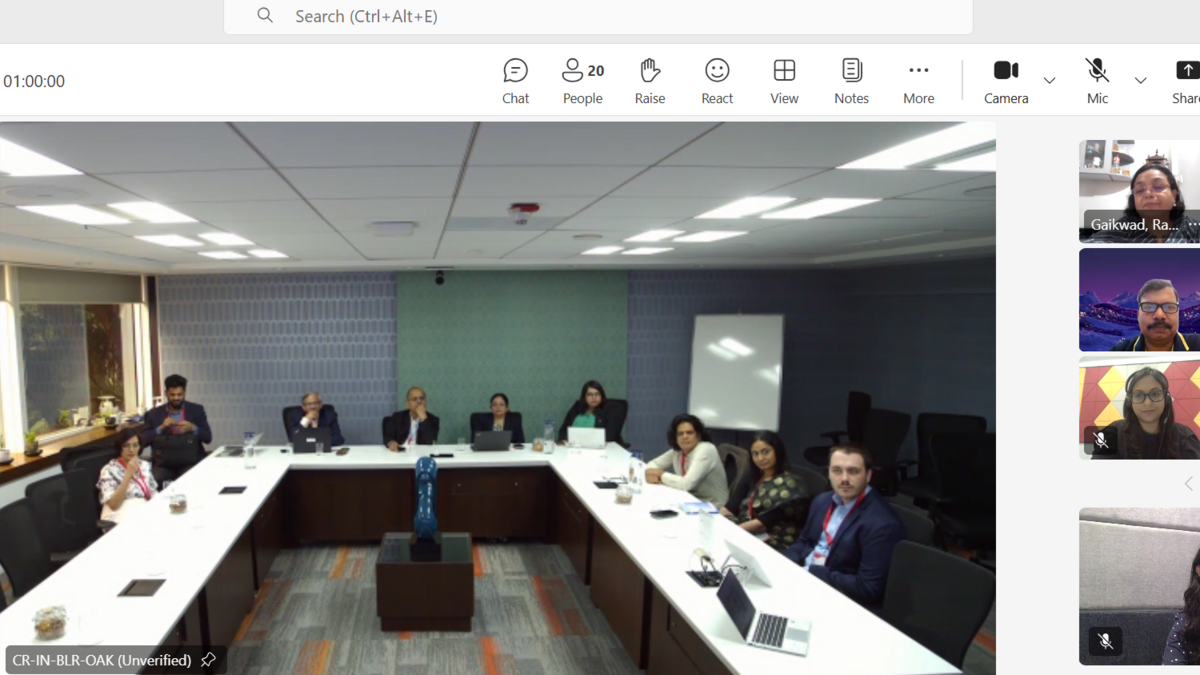
Task: Click into the Search (Ctrl+Alt+E) field
Action: [x=600, y=16]
